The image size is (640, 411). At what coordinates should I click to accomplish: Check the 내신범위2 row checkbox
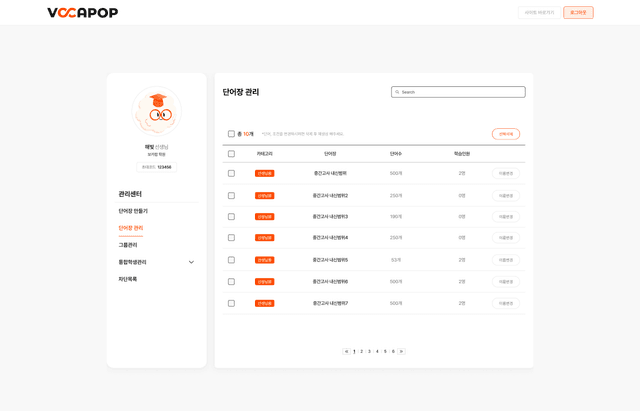(231, 196)
